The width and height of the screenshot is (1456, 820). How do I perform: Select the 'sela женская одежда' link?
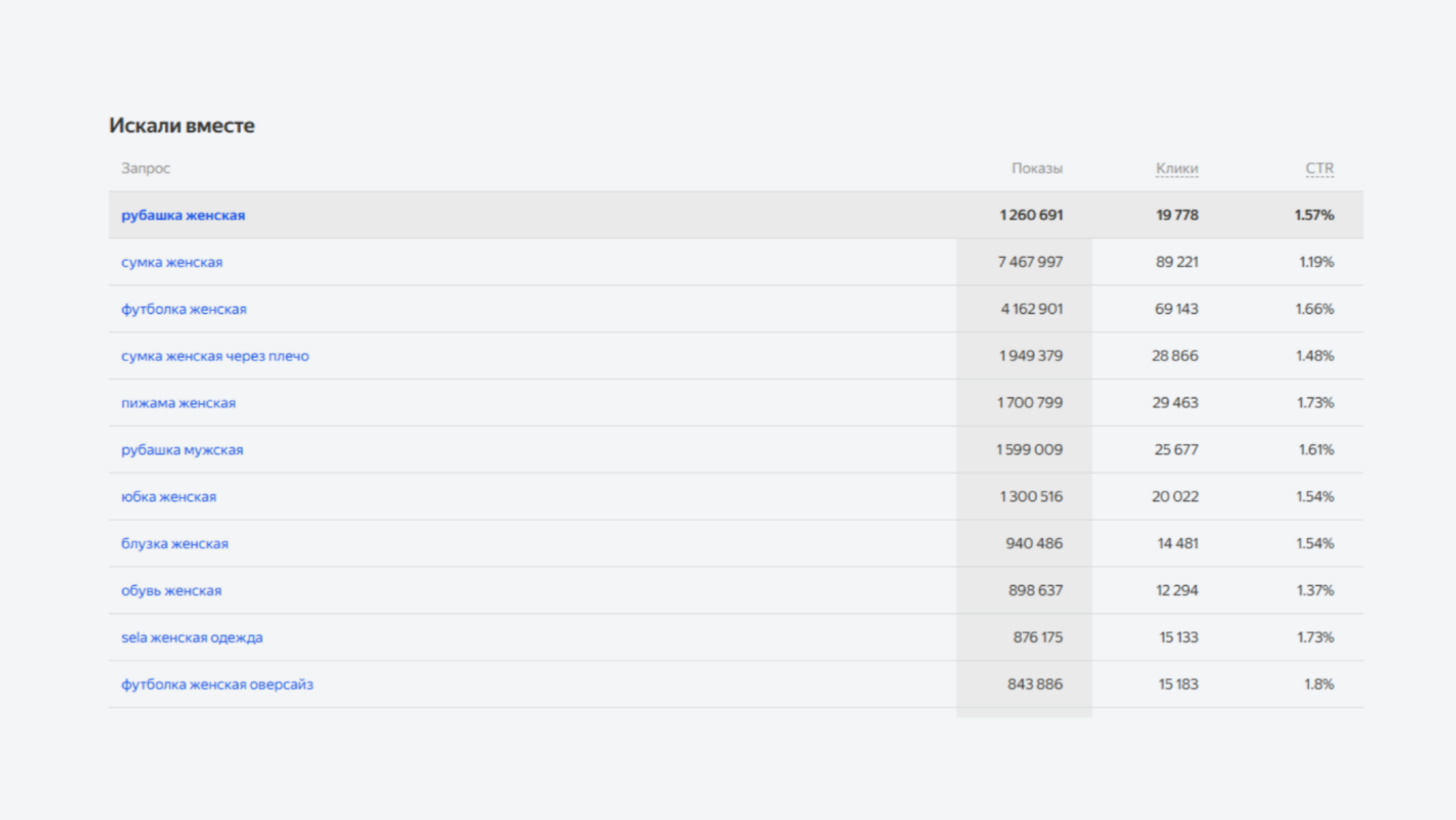(191, 638)
